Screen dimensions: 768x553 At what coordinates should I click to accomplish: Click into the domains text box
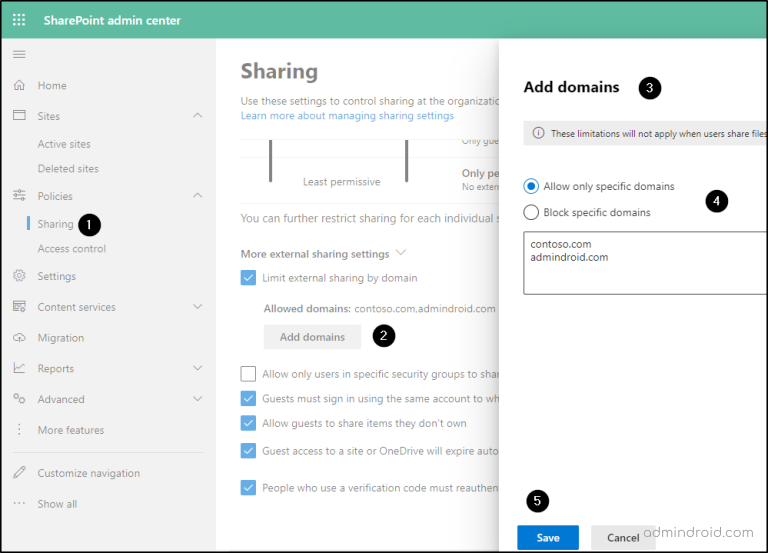(x=645, y=263)
